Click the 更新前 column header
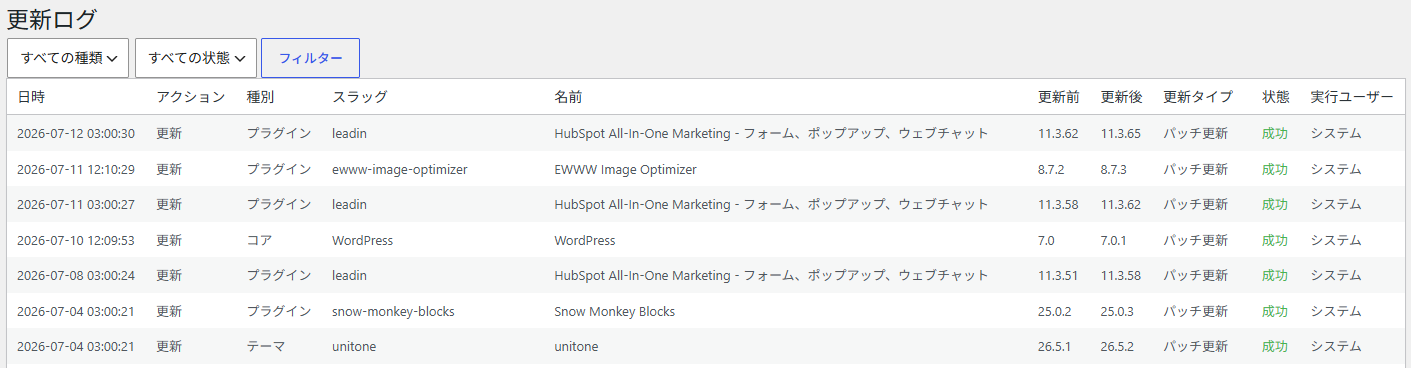 (x=1058, y=97)
